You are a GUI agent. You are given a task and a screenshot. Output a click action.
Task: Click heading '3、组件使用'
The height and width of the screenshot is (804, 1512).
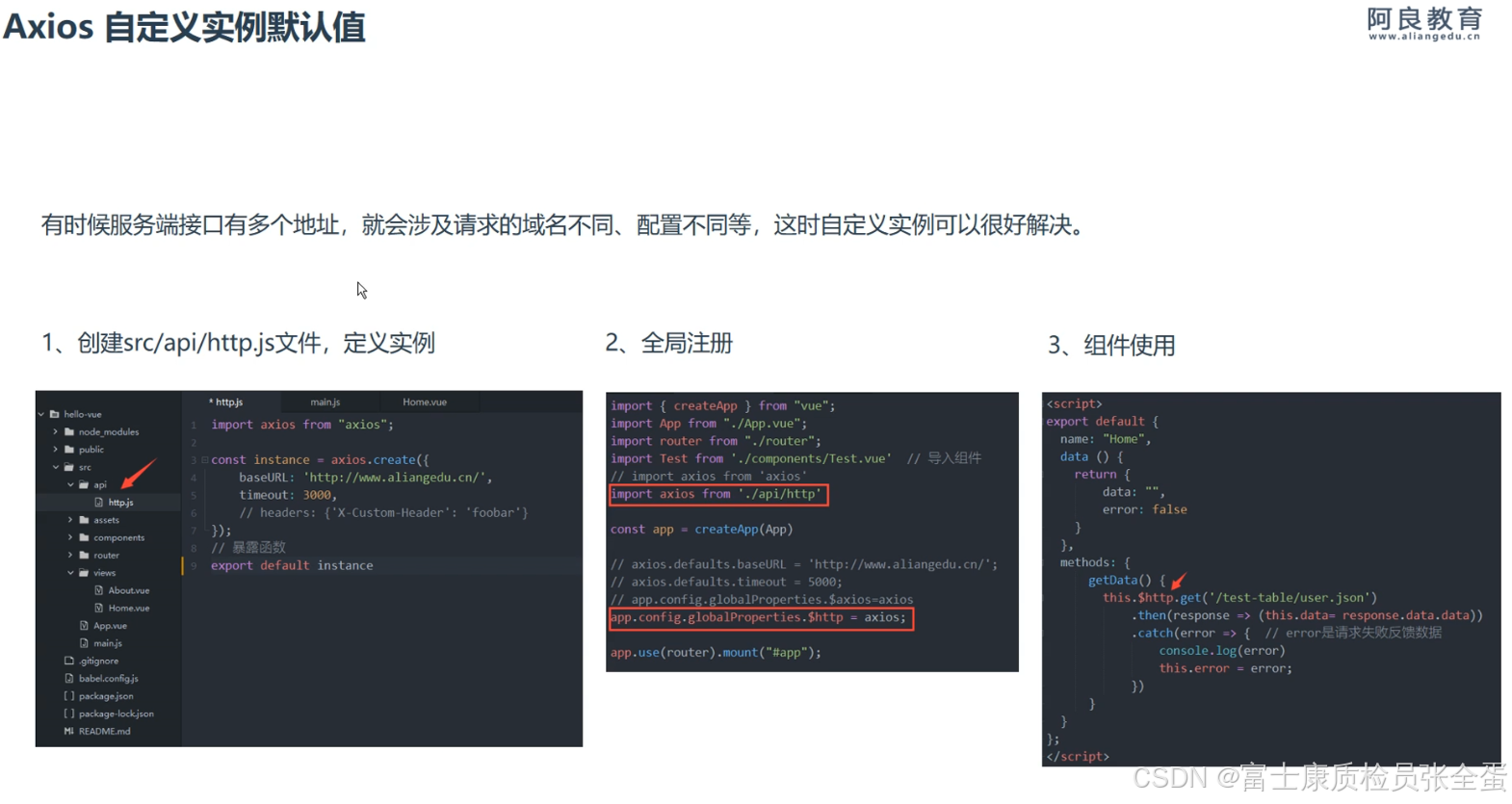point(1111,345)
